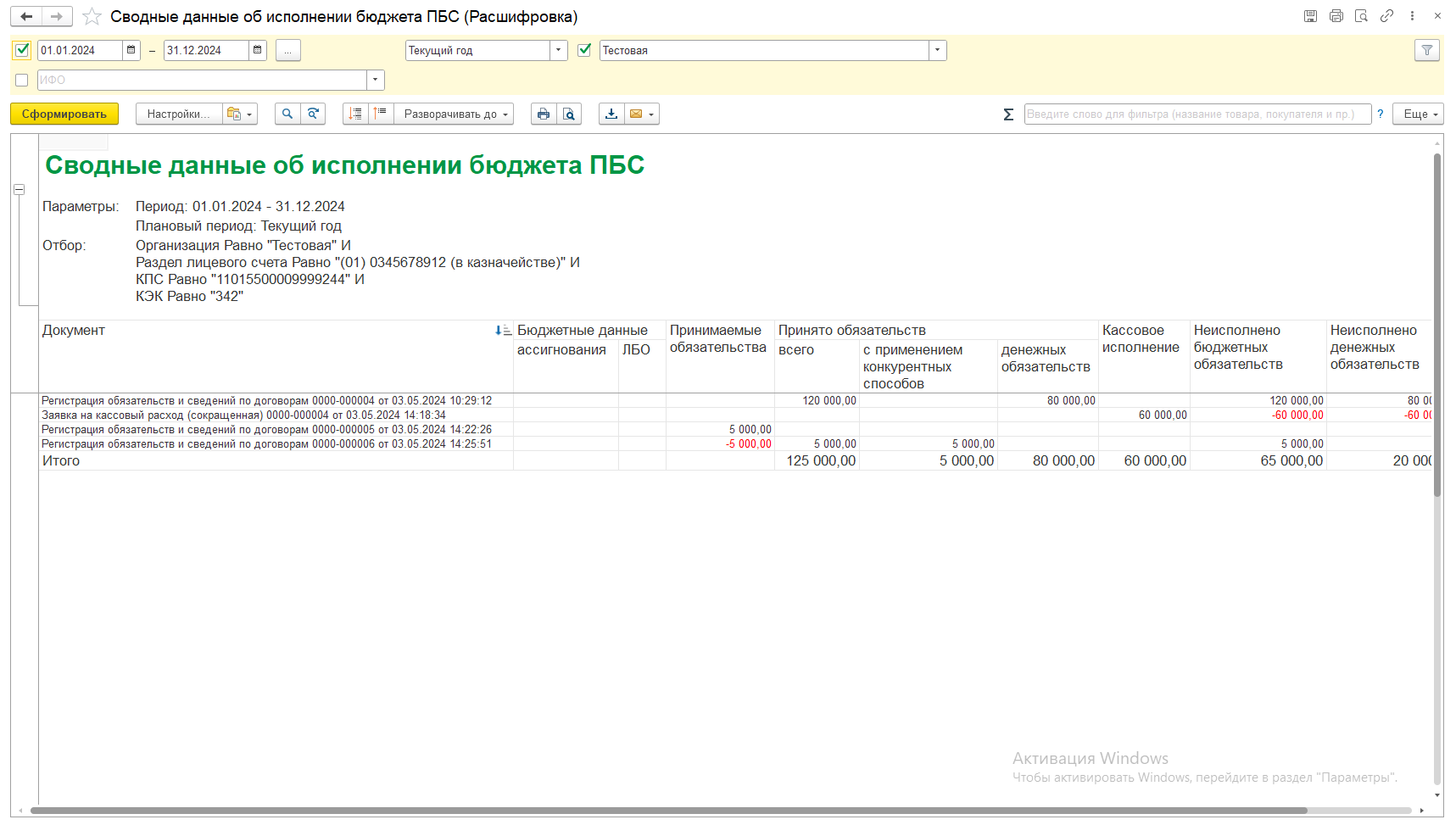Click the Документ column header
1456x825 pixels.
[x=74, y=330]
